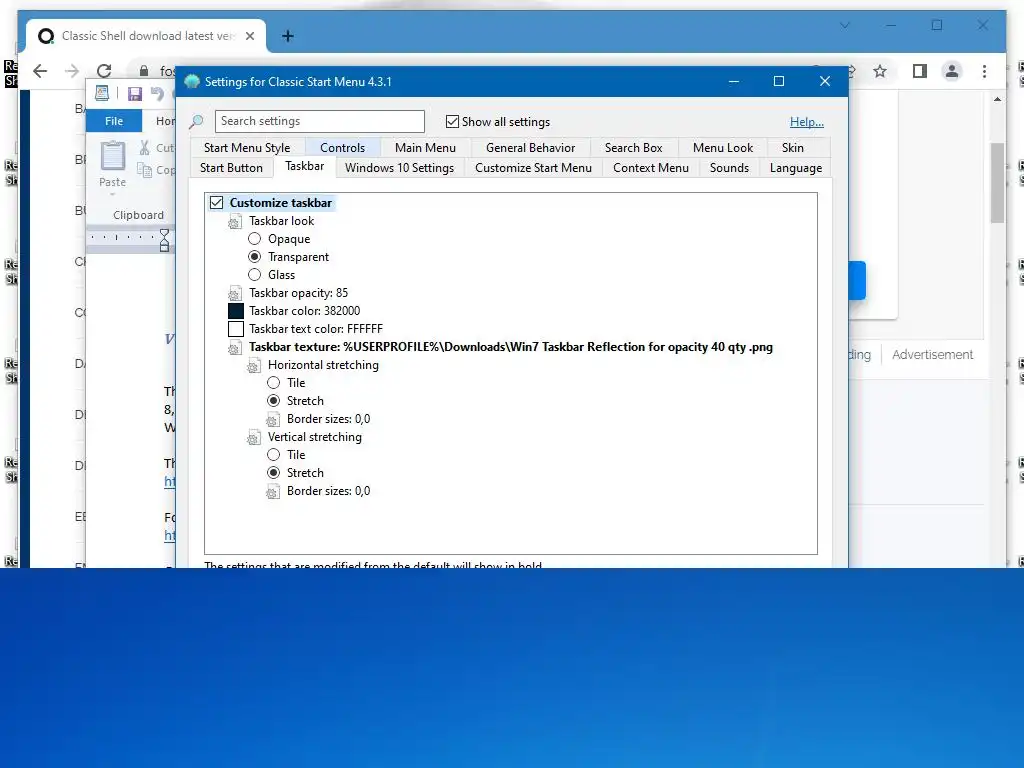Switch to Controls tab

(342, 148)
